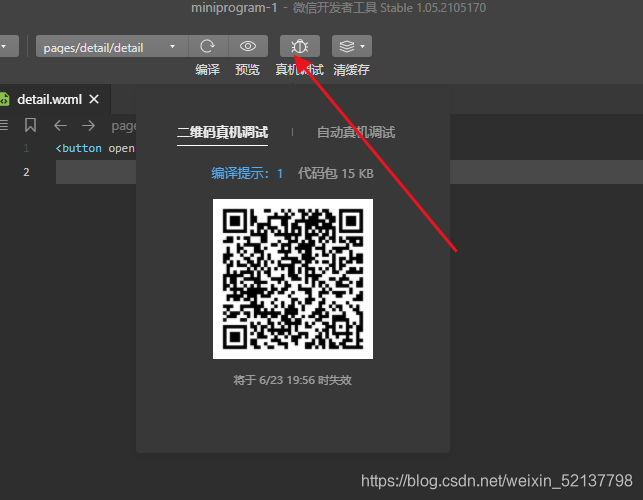The height and width of the screenshot is (500, 643).
Task: Open the pages/detail/detail compile mode dropdown
Action: pyautogui.click(x=112, y=46)
